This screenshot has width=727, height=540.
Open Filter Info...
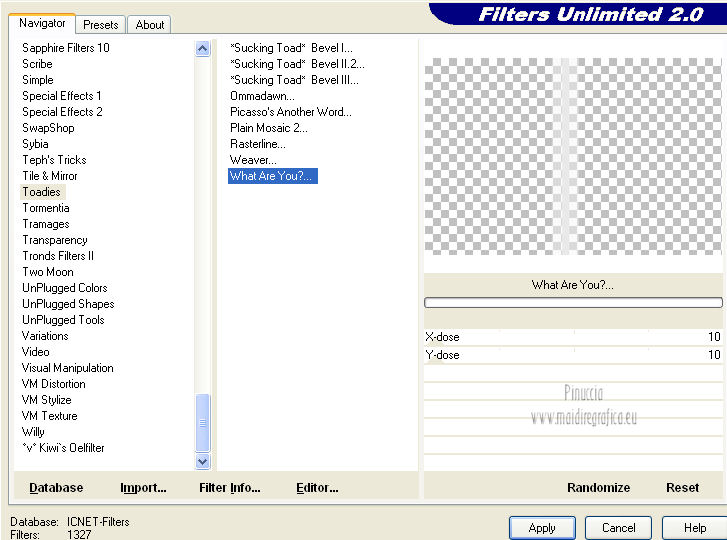tap(230, 488)
